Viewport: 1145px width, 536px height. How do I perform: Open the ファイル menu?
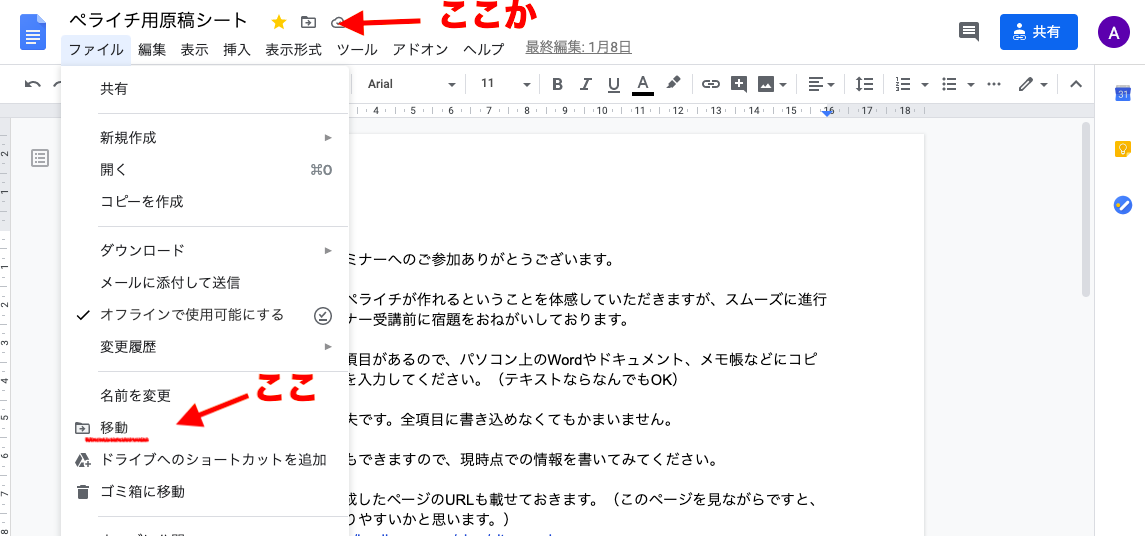96,50
